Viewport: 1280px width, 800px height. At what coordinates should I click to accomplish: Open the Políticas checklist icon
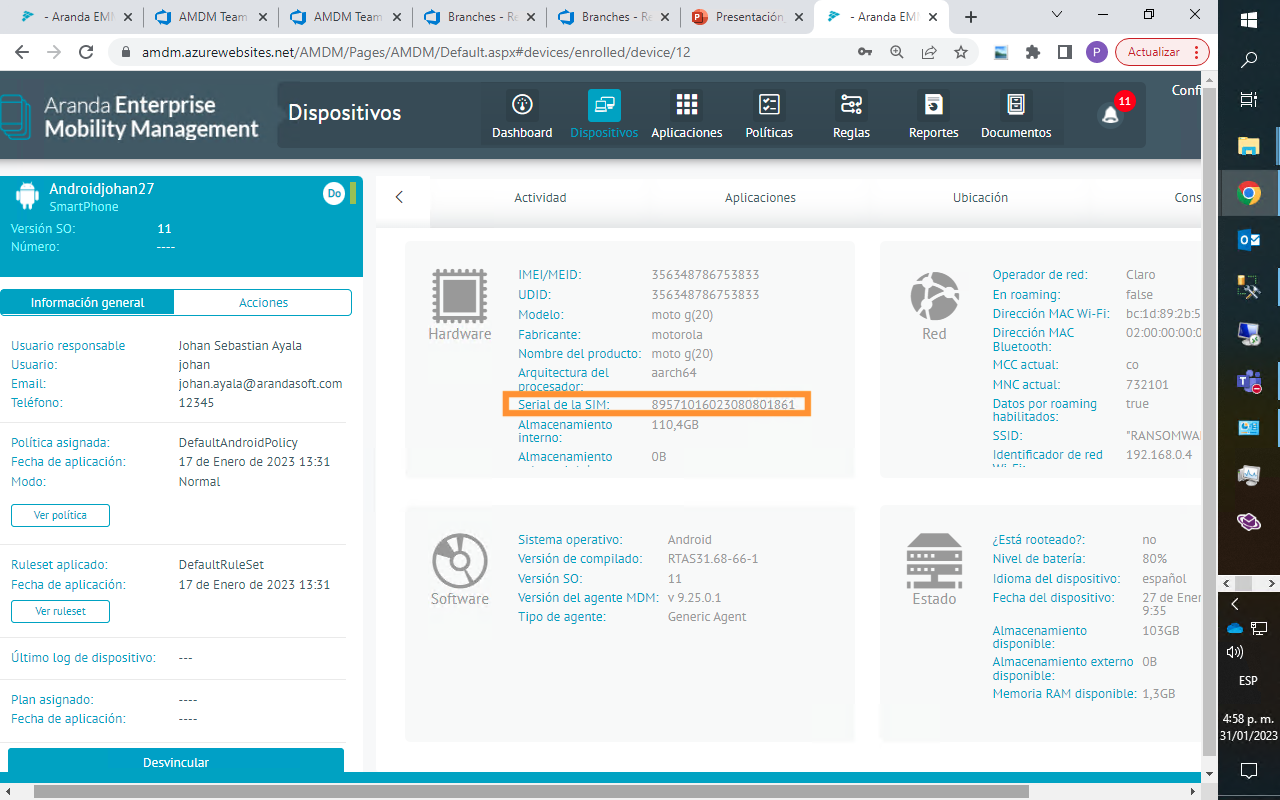pos(769,105)
